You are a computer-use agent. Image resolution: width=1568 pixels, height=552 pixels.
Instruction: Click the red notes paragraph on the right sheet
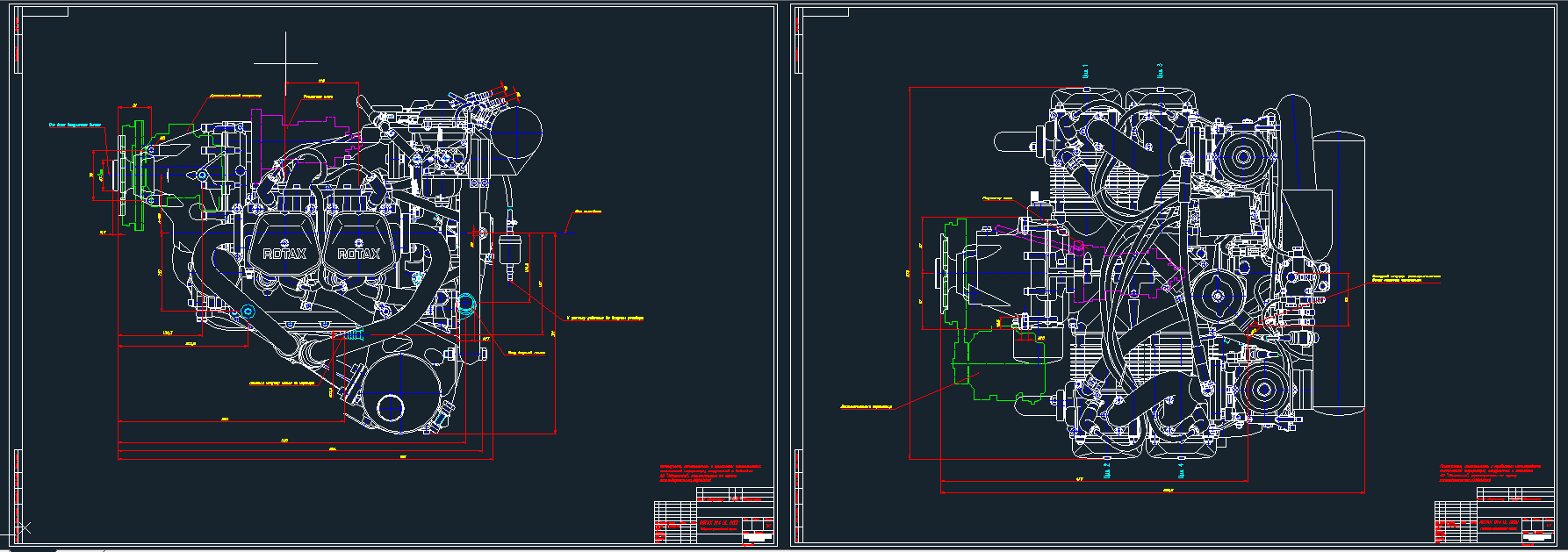[x=1491, y=474]
